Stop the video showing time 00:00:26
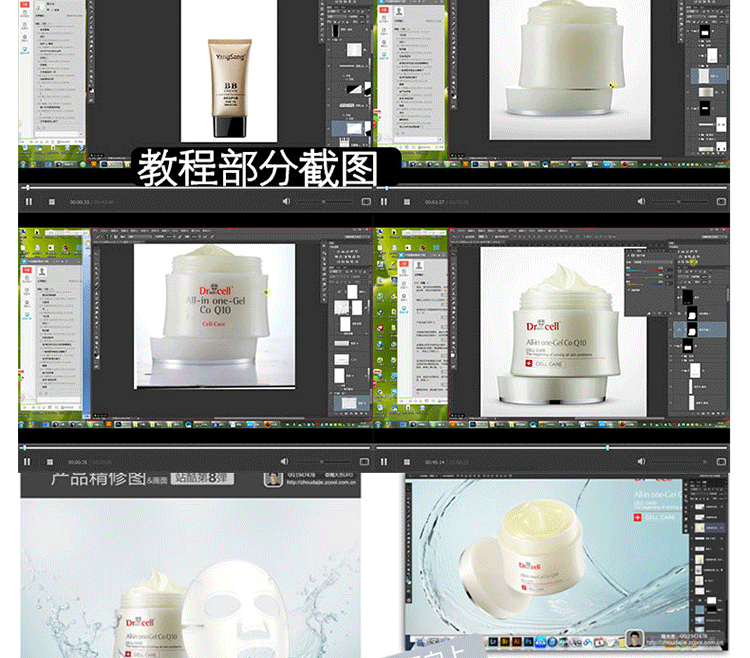 tap(49, 462)
